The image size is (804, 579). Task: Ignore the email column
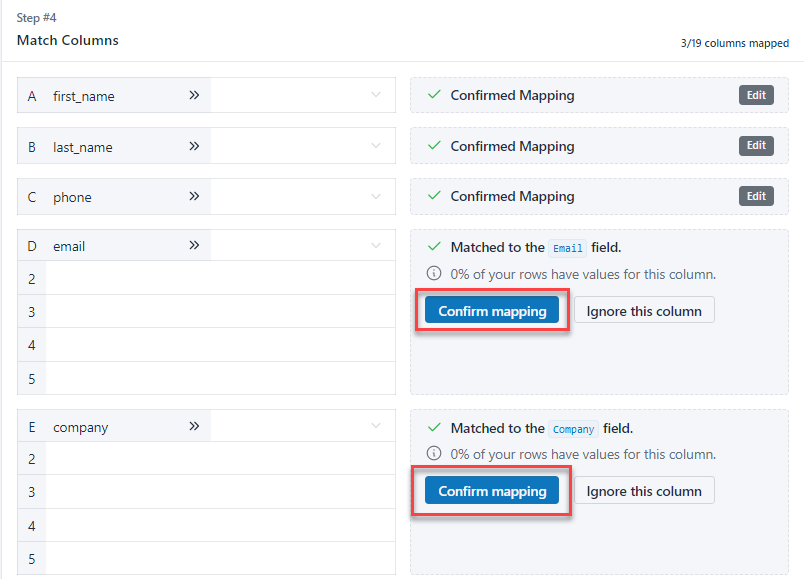[644, 310]
